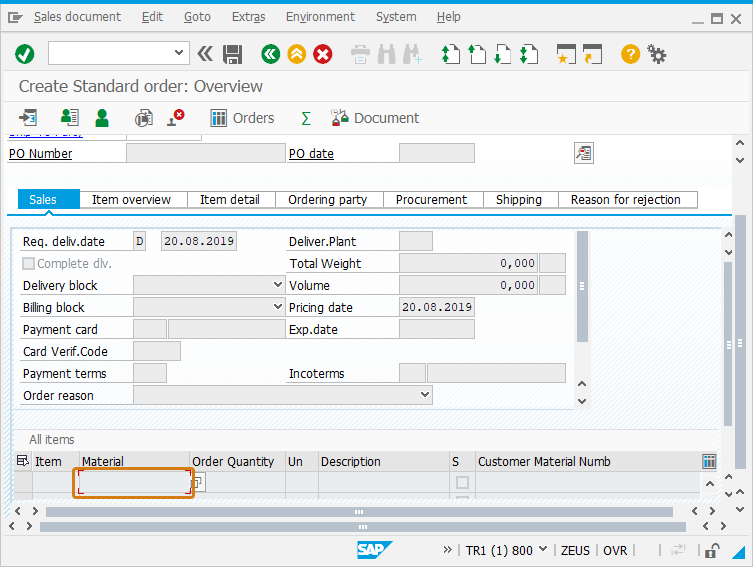The width and height of the screenshot is (753, 567).
Task: Expand the Billing block dropdown
Action: click(x=278, y=306)
